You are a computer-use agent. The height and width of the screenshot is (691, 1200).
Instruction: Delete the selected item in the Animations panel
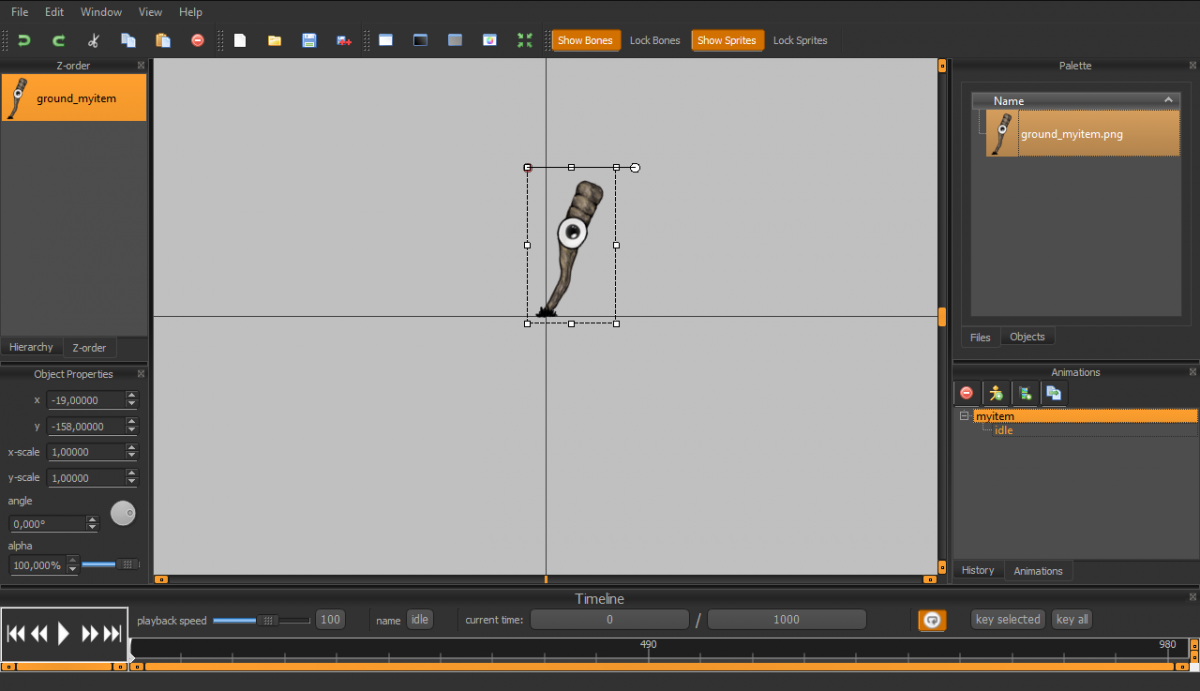click(x=966, y=393)
